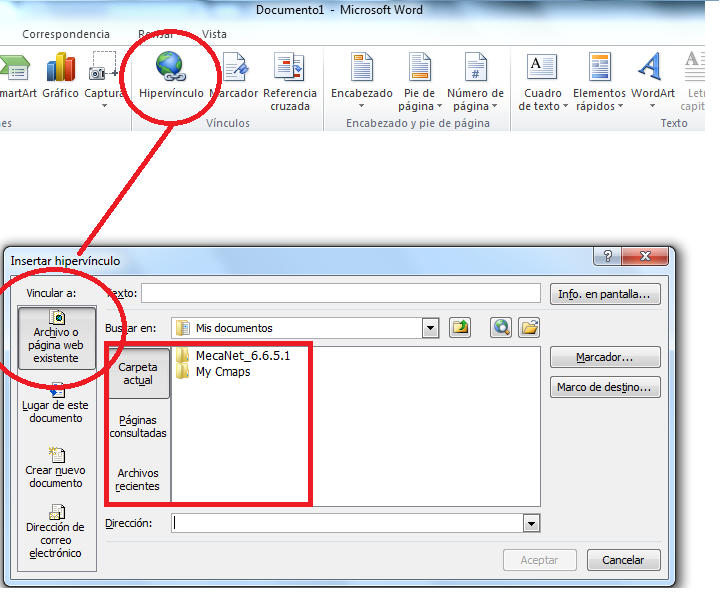
Task: Open Referencia cruzada in the ribbon
Action: tap(290, 81)
